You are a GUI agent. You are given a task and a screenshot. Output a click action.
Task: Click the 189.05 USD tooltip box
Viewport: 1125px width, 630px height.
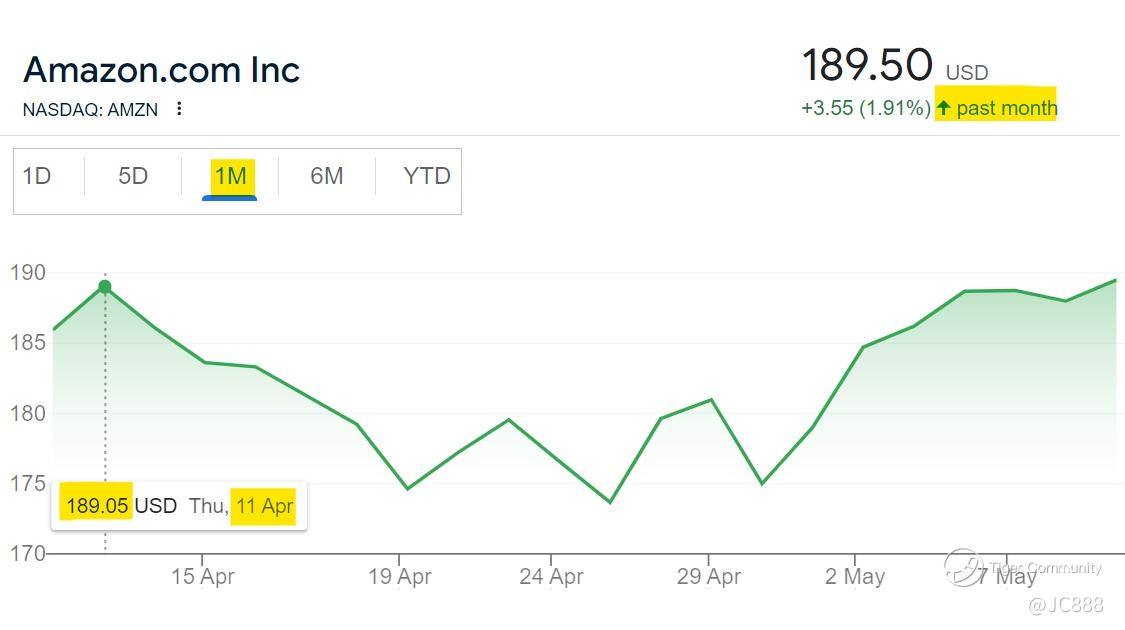[180, 506]
